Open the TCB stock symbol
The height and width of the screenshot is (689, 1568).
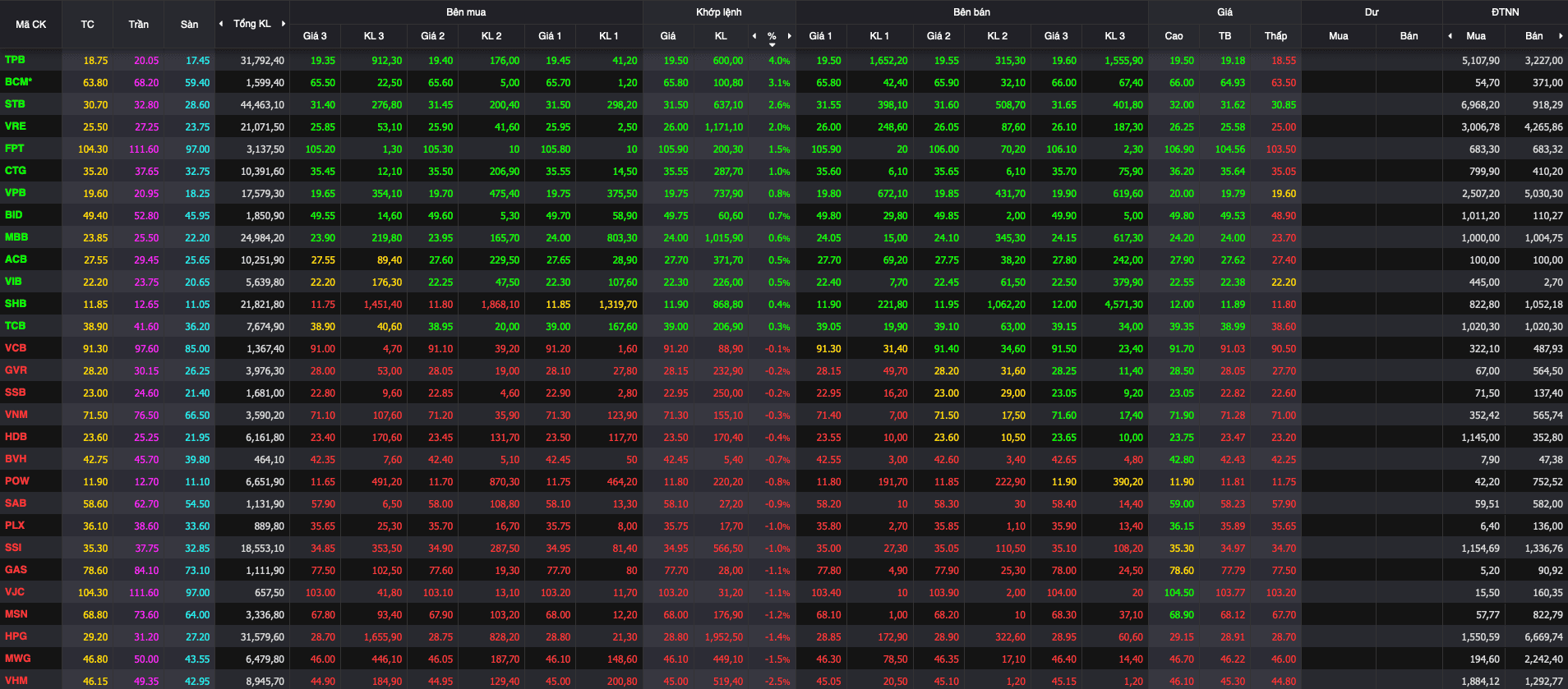click(x=16, y=326)
